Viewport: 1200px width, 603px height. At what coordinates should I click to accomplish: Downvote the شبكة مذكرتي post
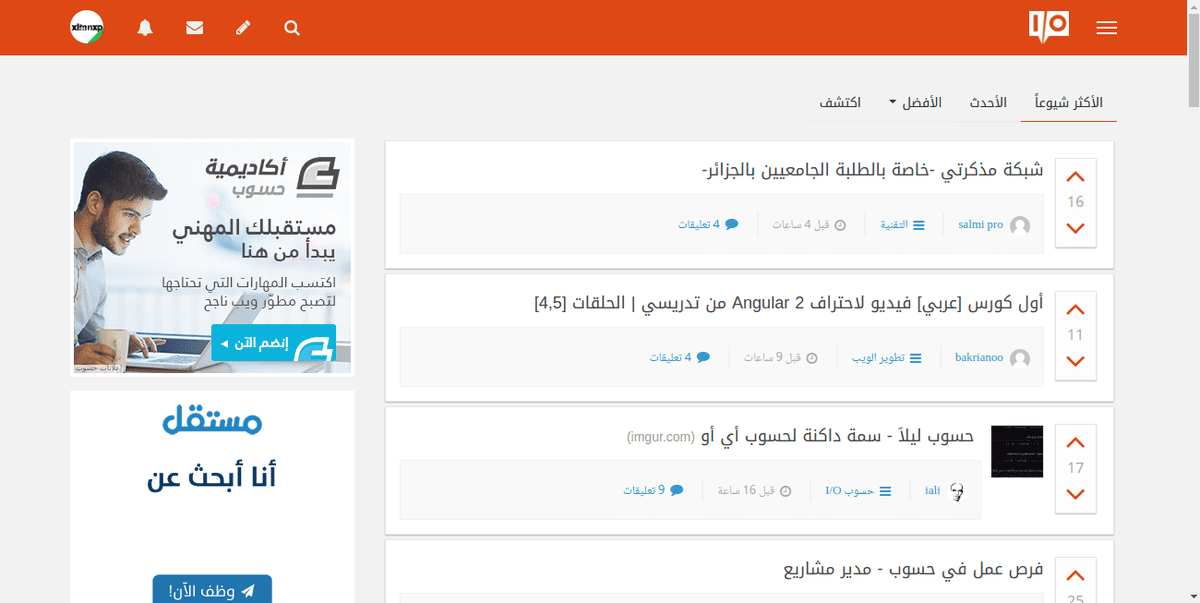(x=1076, y=228)
